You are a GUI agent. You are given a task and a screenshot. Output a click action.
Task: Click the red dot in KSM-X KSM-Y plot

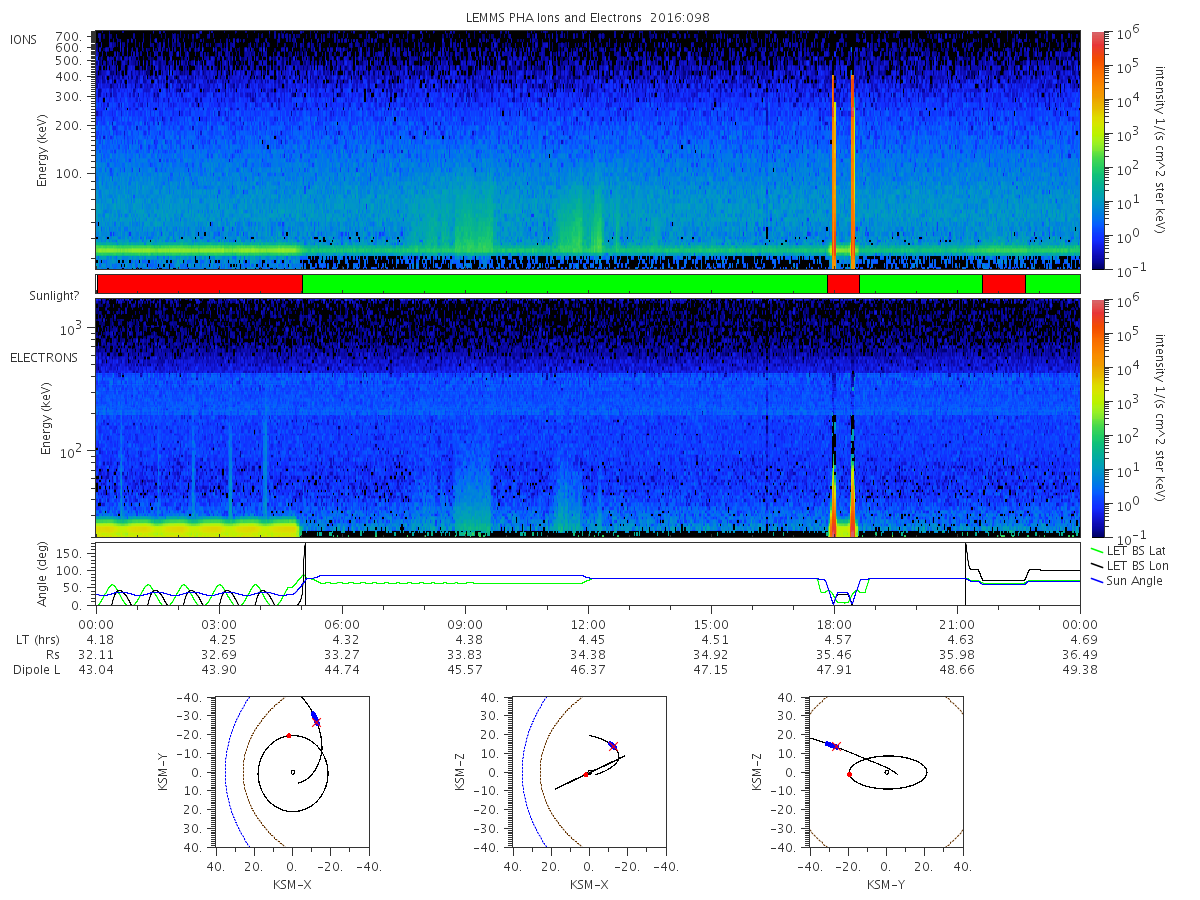289,736
